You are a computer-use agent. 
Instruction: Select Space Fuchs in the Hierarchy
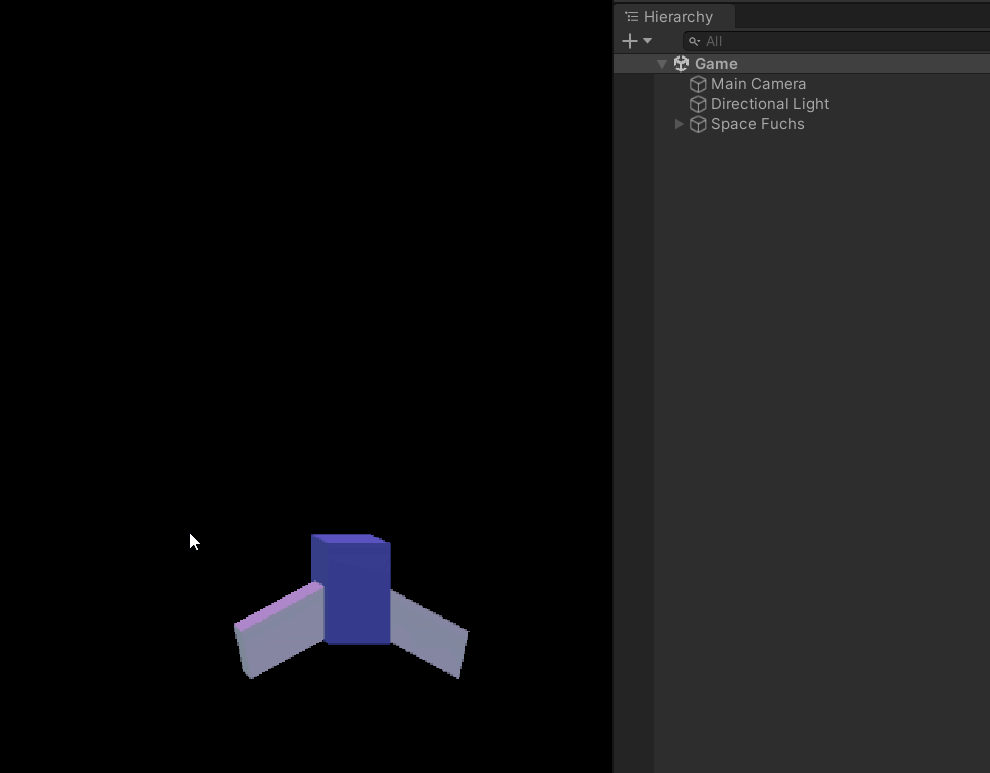(757, 124)
